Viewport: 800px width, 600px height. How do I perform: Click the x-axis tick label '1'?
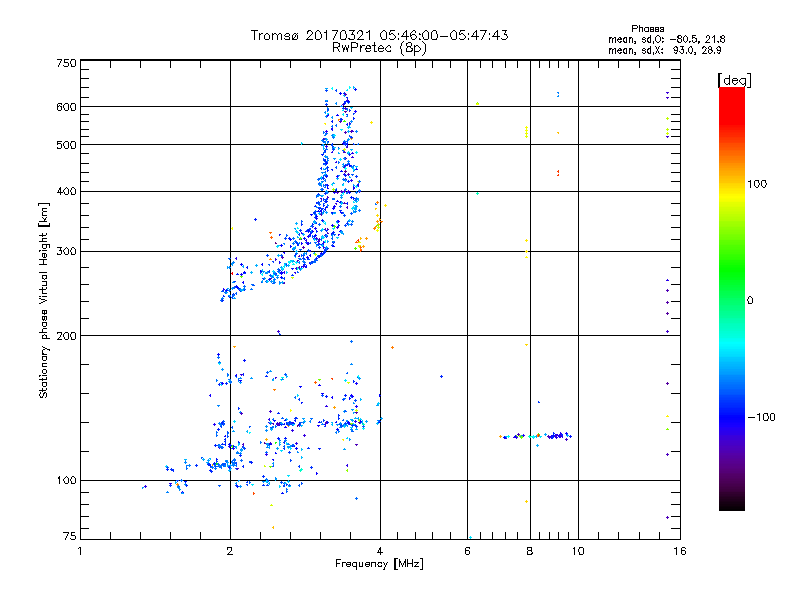coord(80,551)
